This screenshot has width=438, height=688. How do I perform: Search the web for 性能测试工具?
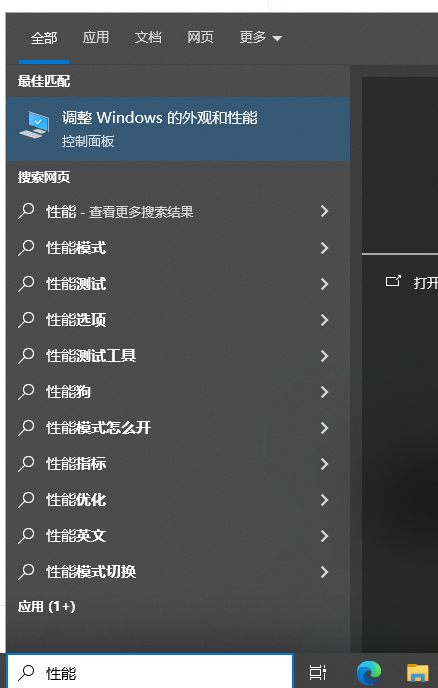coord(178,356)
